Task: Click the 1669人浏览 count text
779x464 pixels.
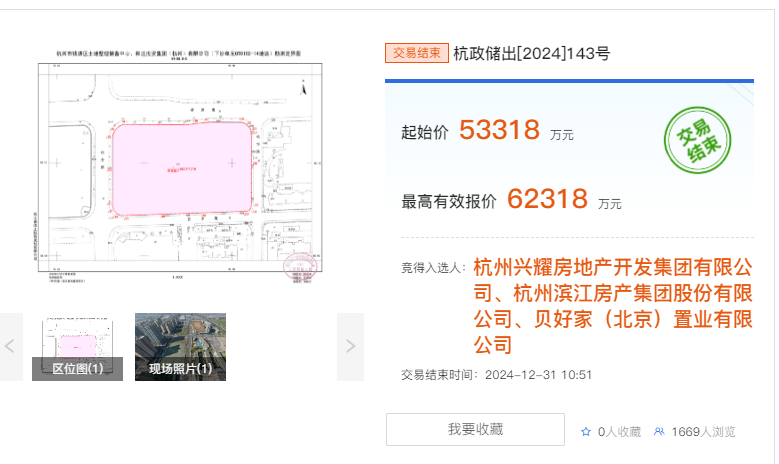Action: 703,432
